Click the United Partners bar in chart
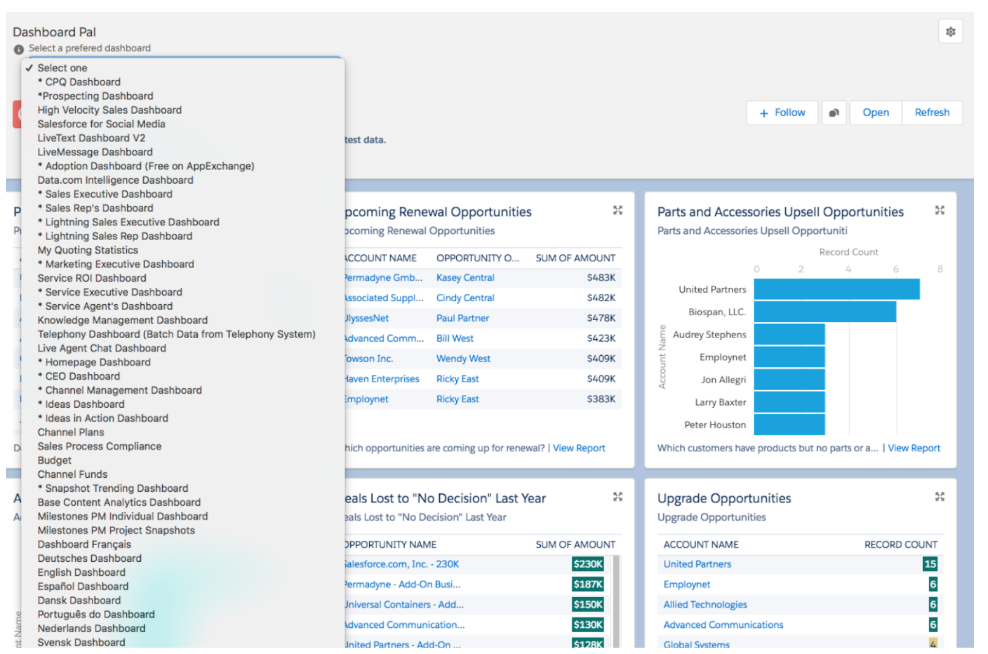The width and height of the screenshot is (988, 654). tap(837, 289)
